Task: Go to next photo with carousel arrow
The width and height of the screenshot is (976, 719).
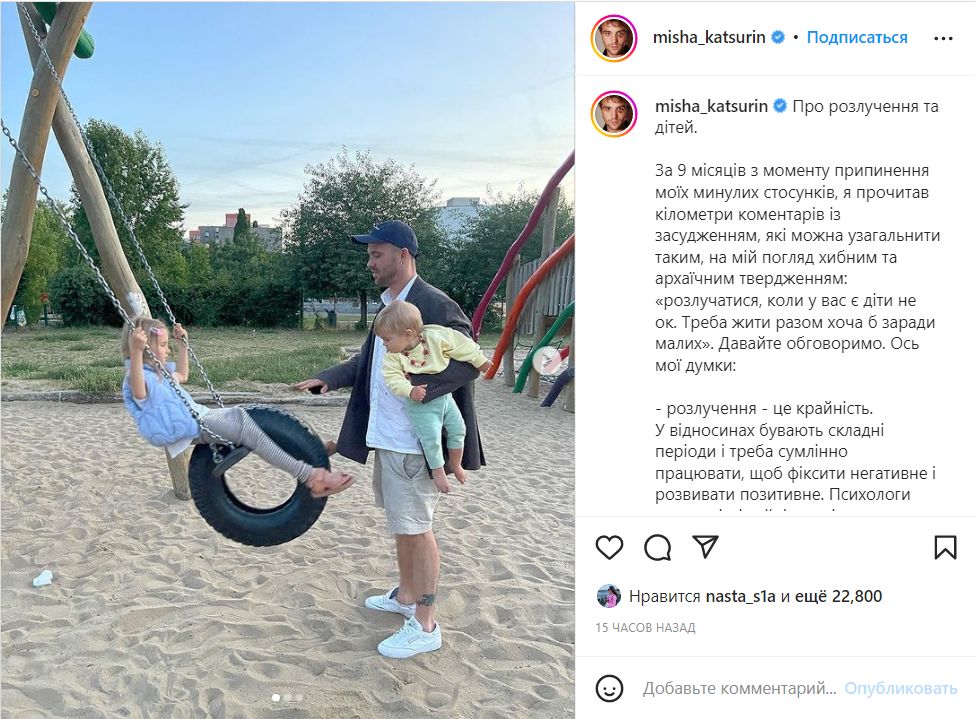Action: coord(549,359)
